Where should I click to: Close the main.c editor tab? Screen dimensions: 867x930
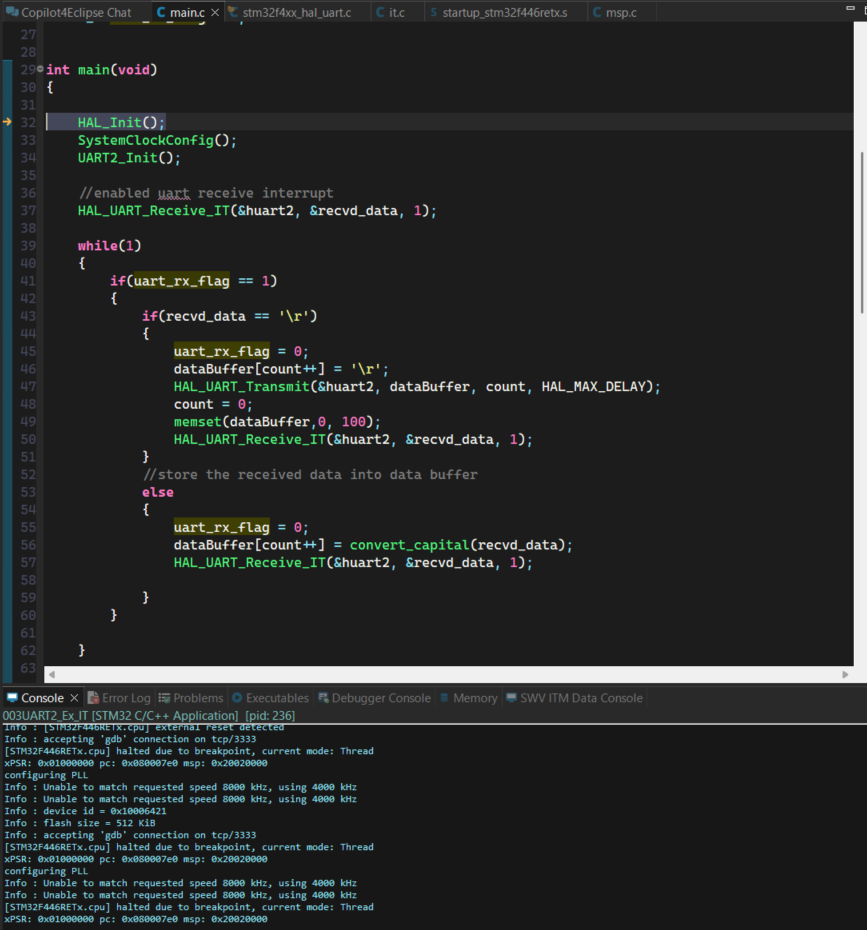[x=213, y=11]
